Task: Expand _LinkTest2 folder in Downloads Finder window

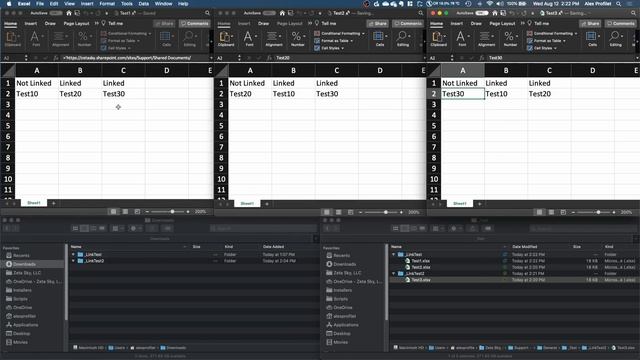Action: coord(73,261)
